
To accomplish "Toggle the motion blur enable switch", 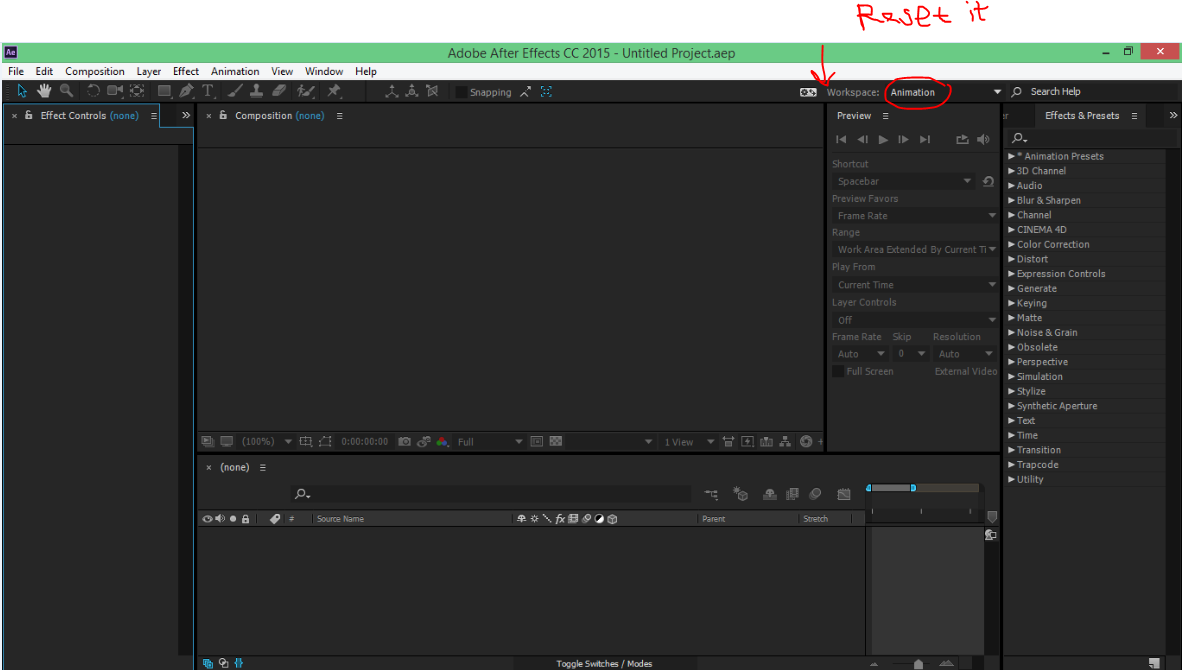I will click(x=815, y=494).
